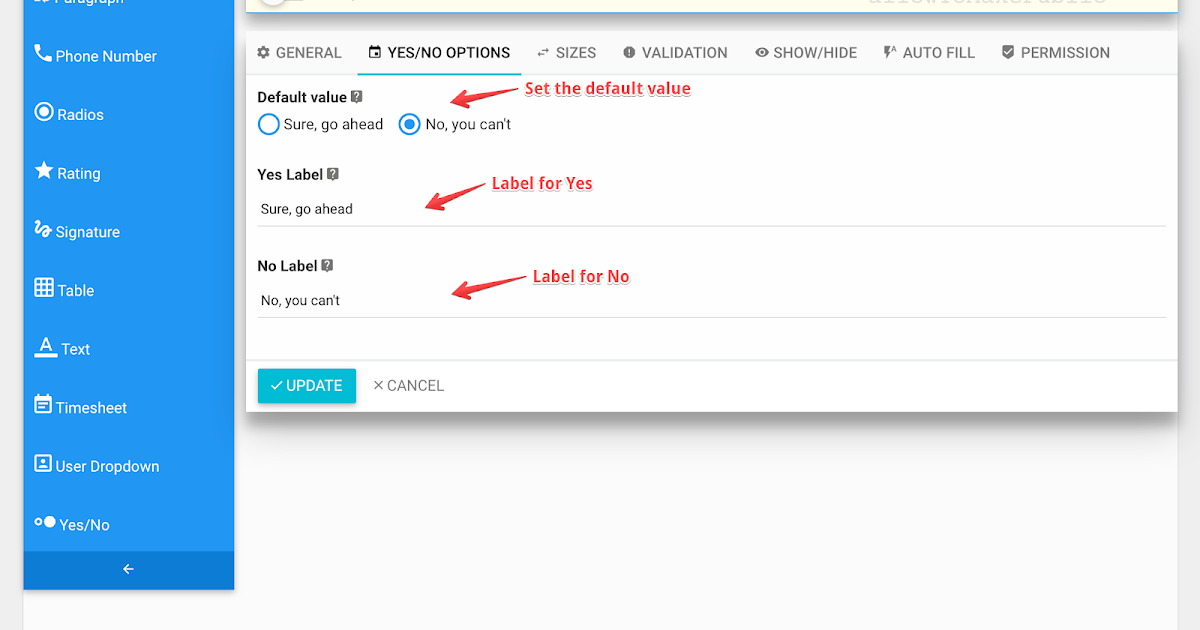
Task: Collapse the sidebar with the arrow
Action: tap(128, 568)
